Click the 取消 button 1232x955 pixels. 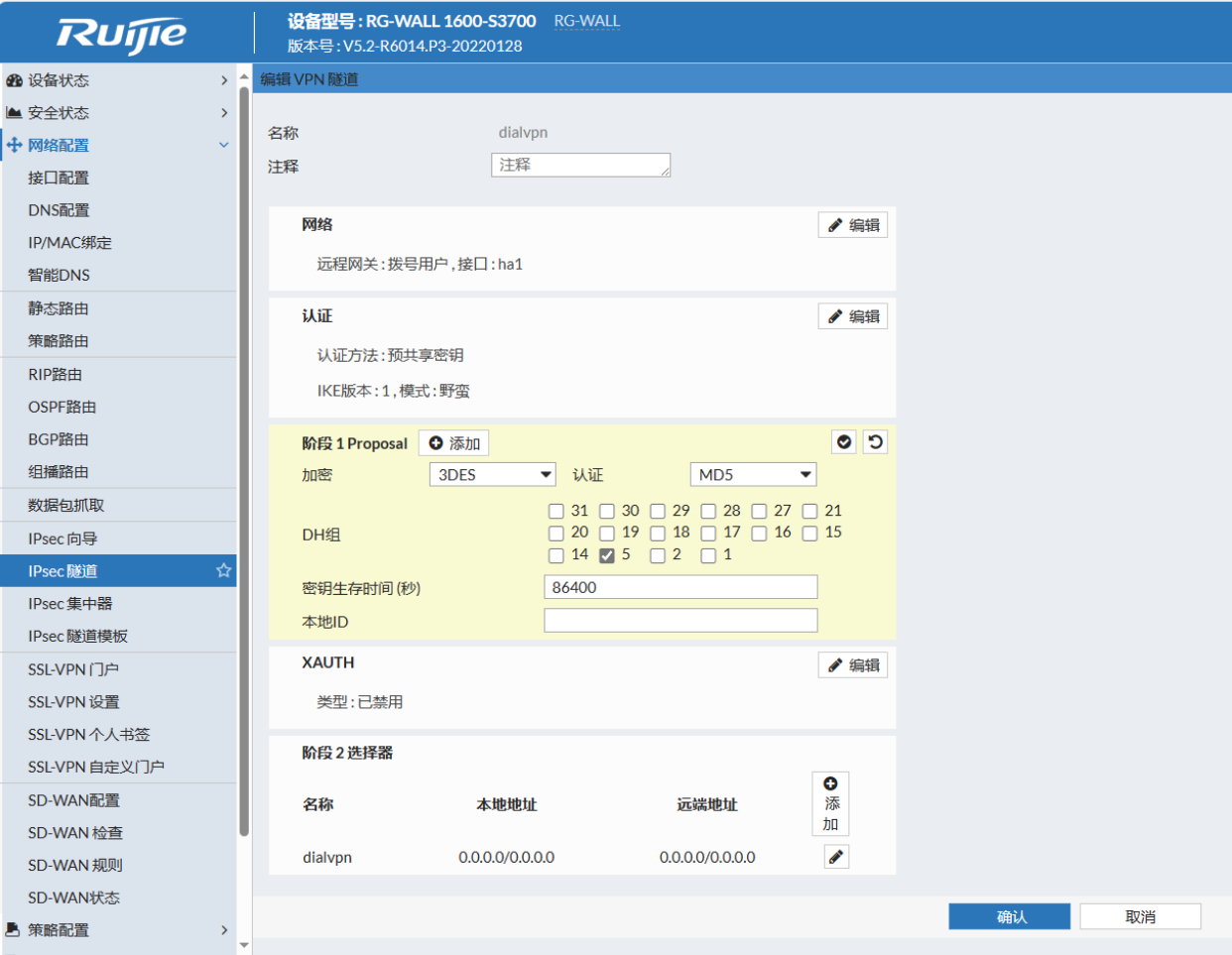click(x=1140, y=916)
